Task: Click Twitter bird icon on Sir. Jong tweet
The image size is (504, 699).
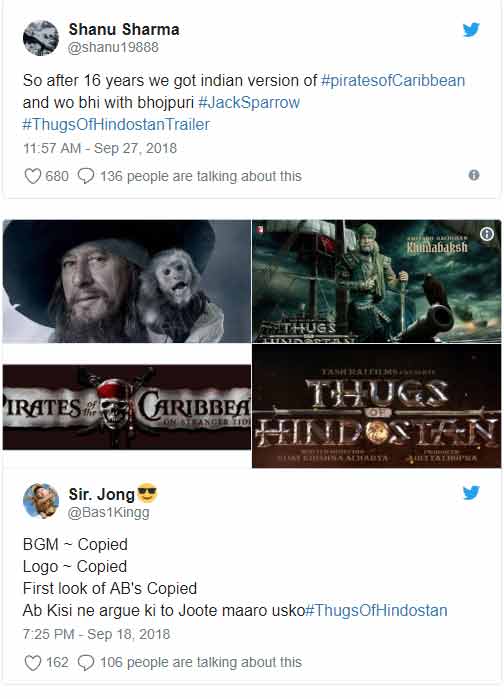Action: coord(471,493)
